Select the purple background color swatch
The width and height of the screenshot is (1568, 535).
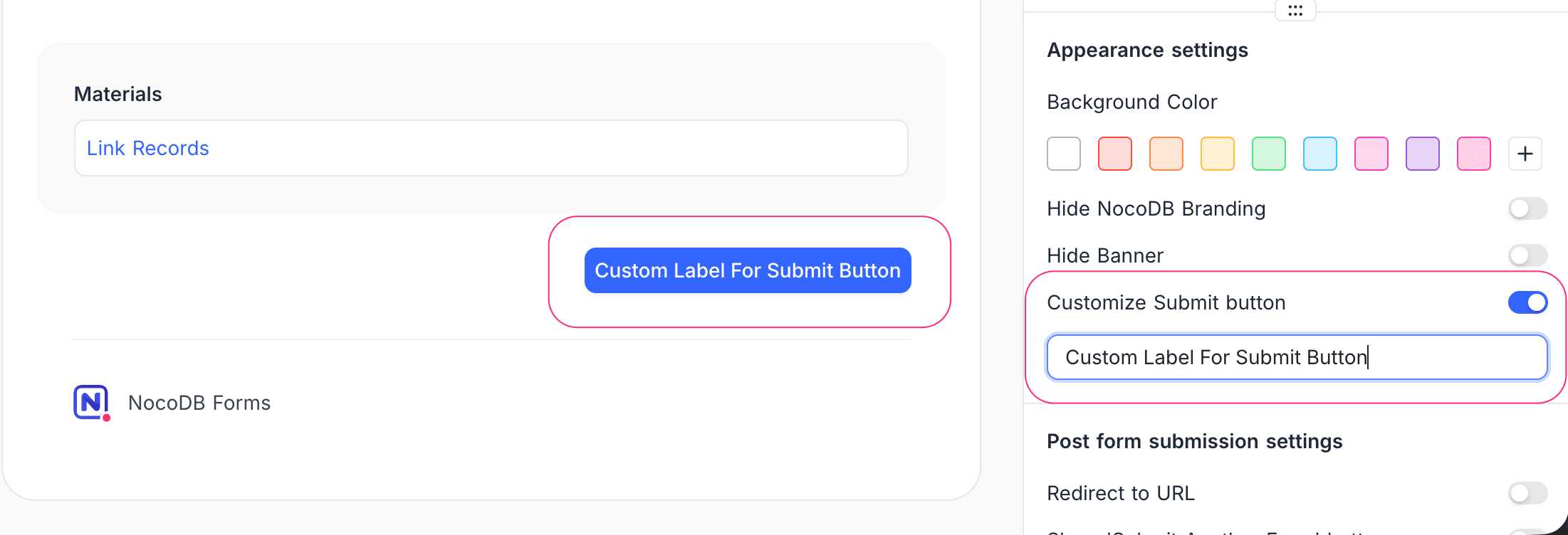tap(1422, 153)
